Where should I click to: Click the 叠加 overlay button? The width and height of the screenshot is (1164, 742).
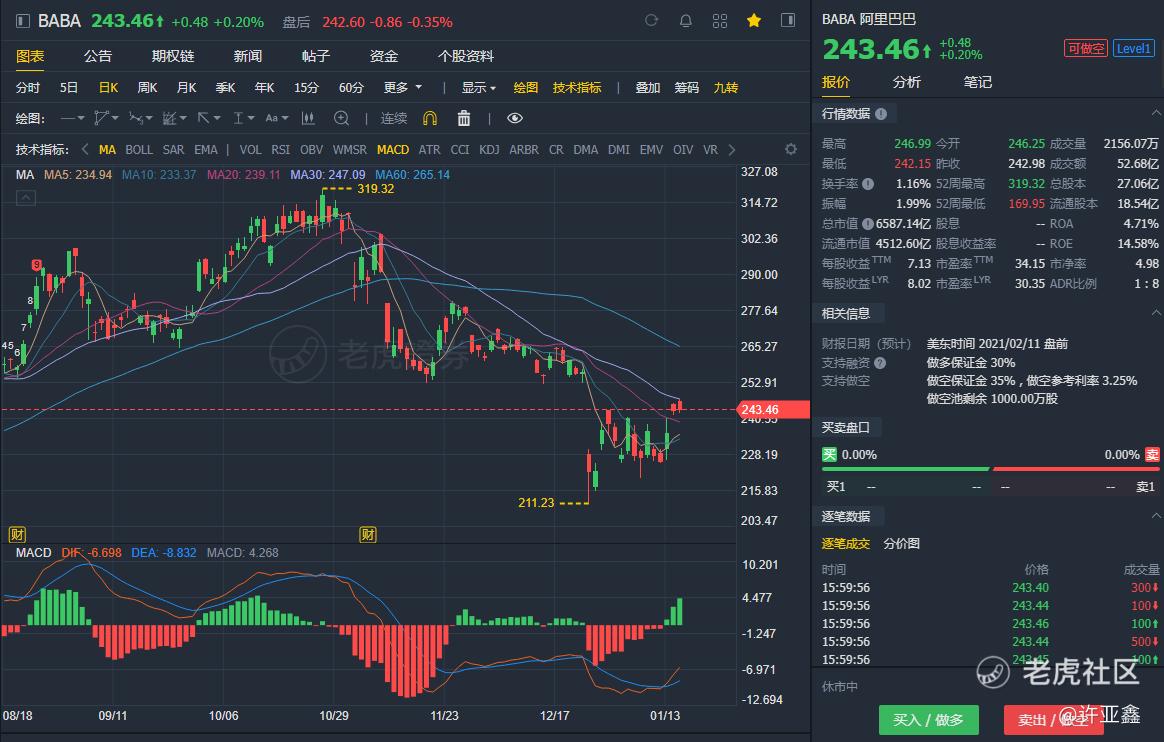point(647,88)
